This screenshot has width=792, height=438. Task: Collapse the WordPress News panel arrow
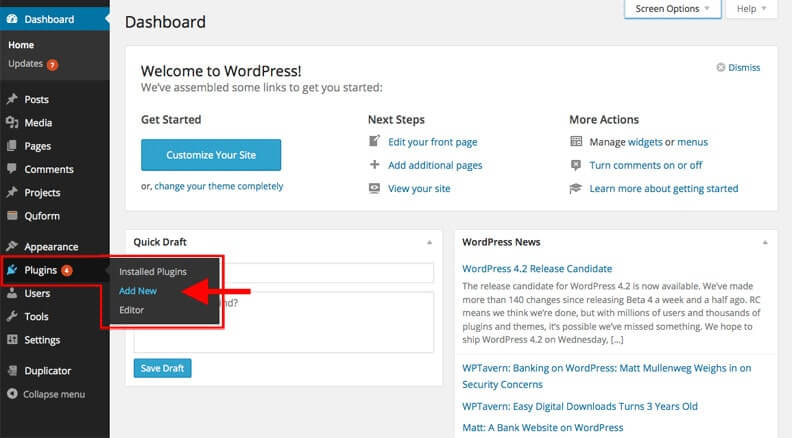coord(765,242)
